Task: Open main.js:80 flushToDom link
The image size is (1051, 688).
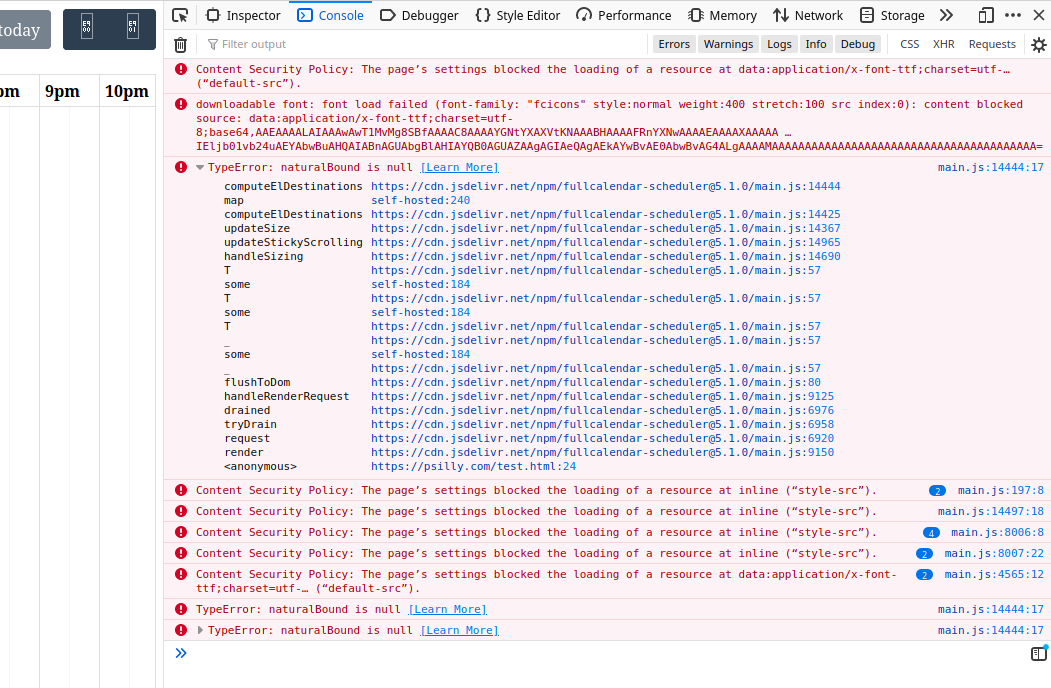Action: 595,383
